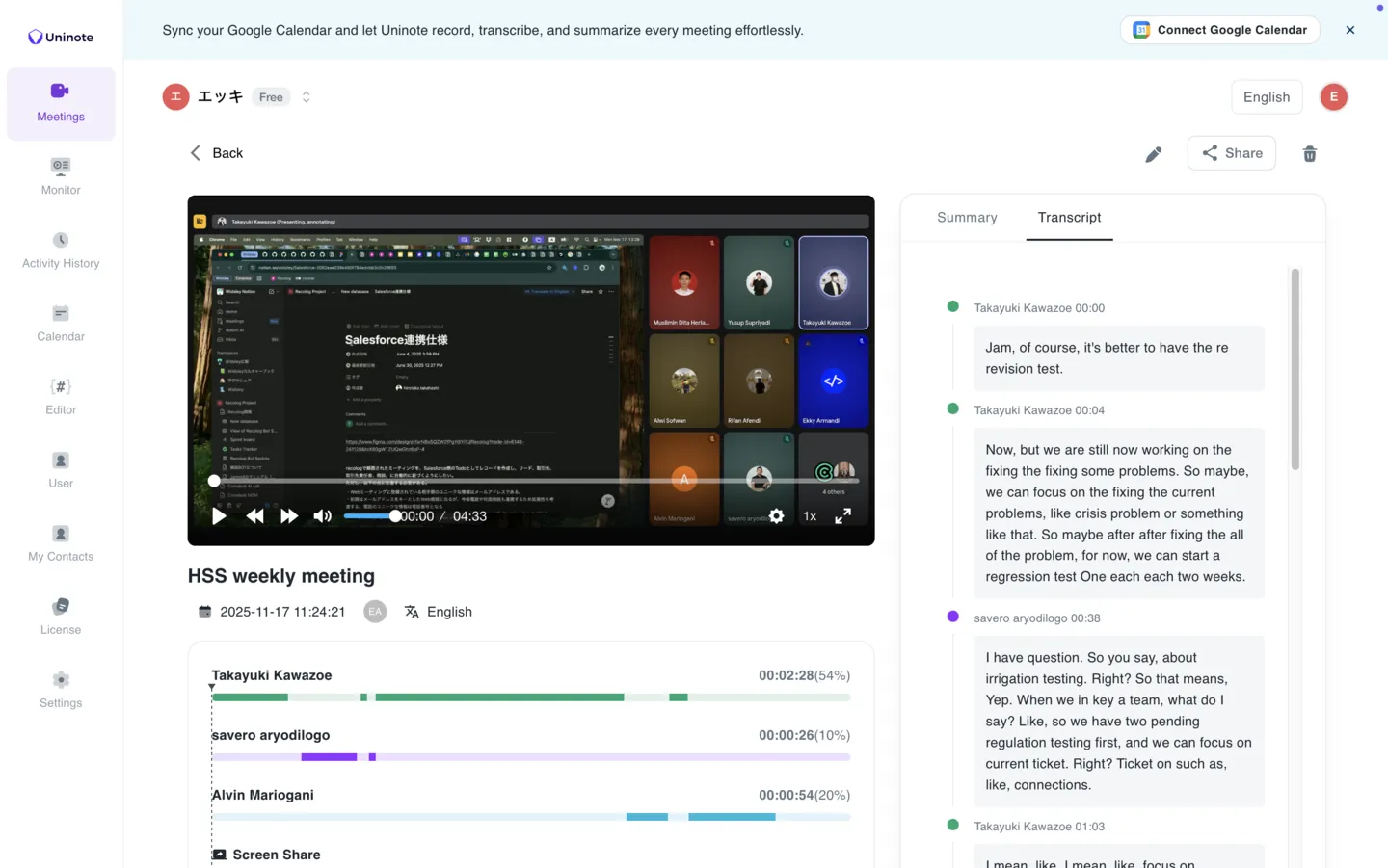The height and width of the screenshot is (868, 1388).
Task: Open Meetings in the sidebar
Action: (x=61, y=103)
